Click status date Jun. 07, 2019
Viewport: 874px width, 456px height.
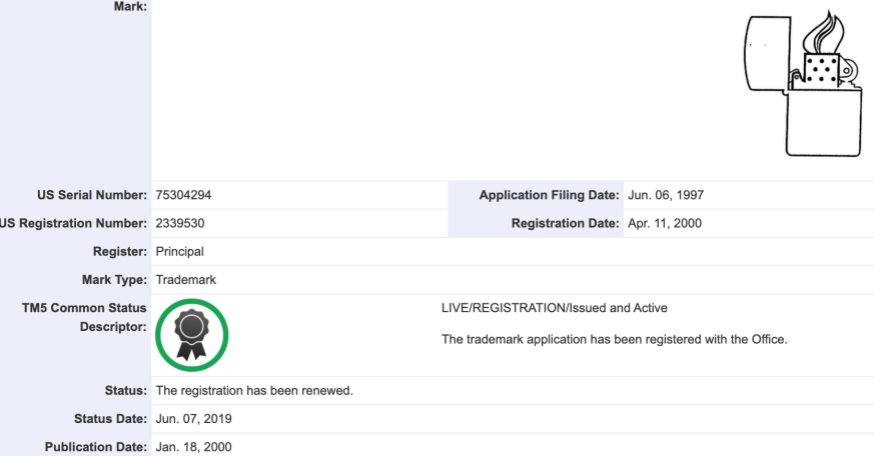click(x=193, y=419)
